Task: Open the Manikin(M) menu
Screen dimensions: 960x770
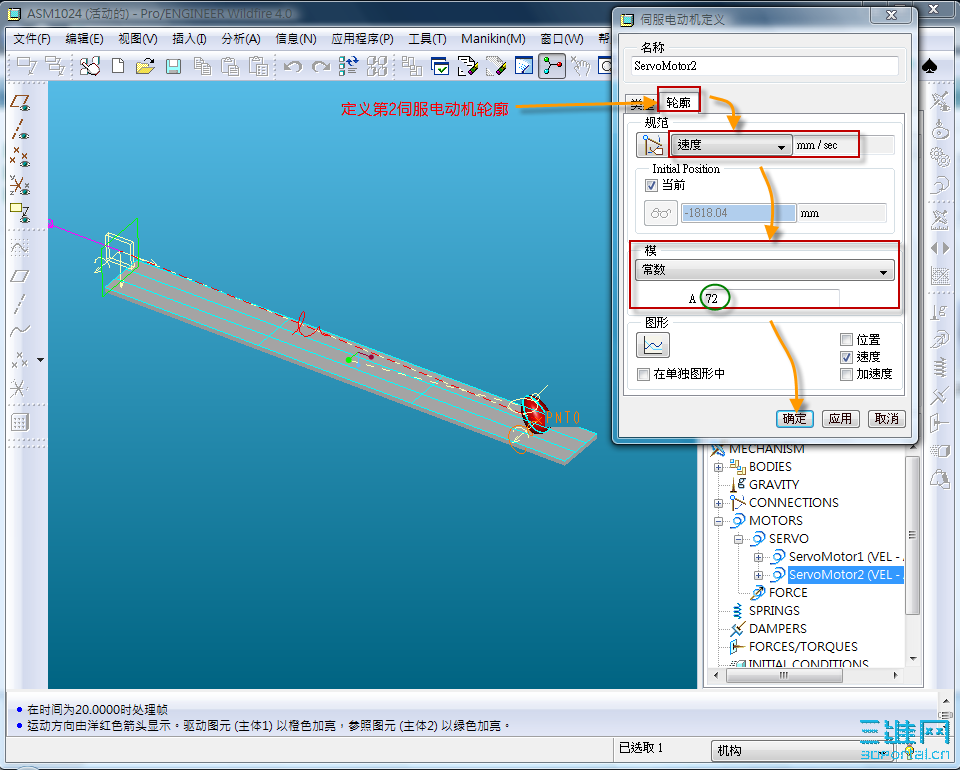Action: pos(493,39)
